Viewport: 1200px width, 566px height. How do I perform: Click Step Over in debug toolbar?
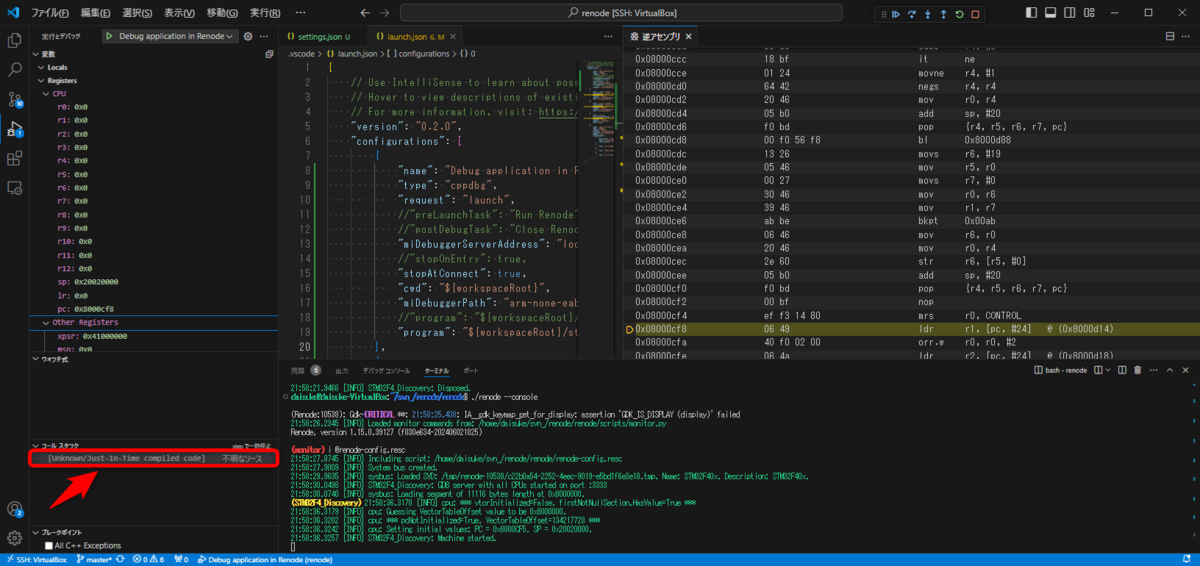tap(912, 14)
